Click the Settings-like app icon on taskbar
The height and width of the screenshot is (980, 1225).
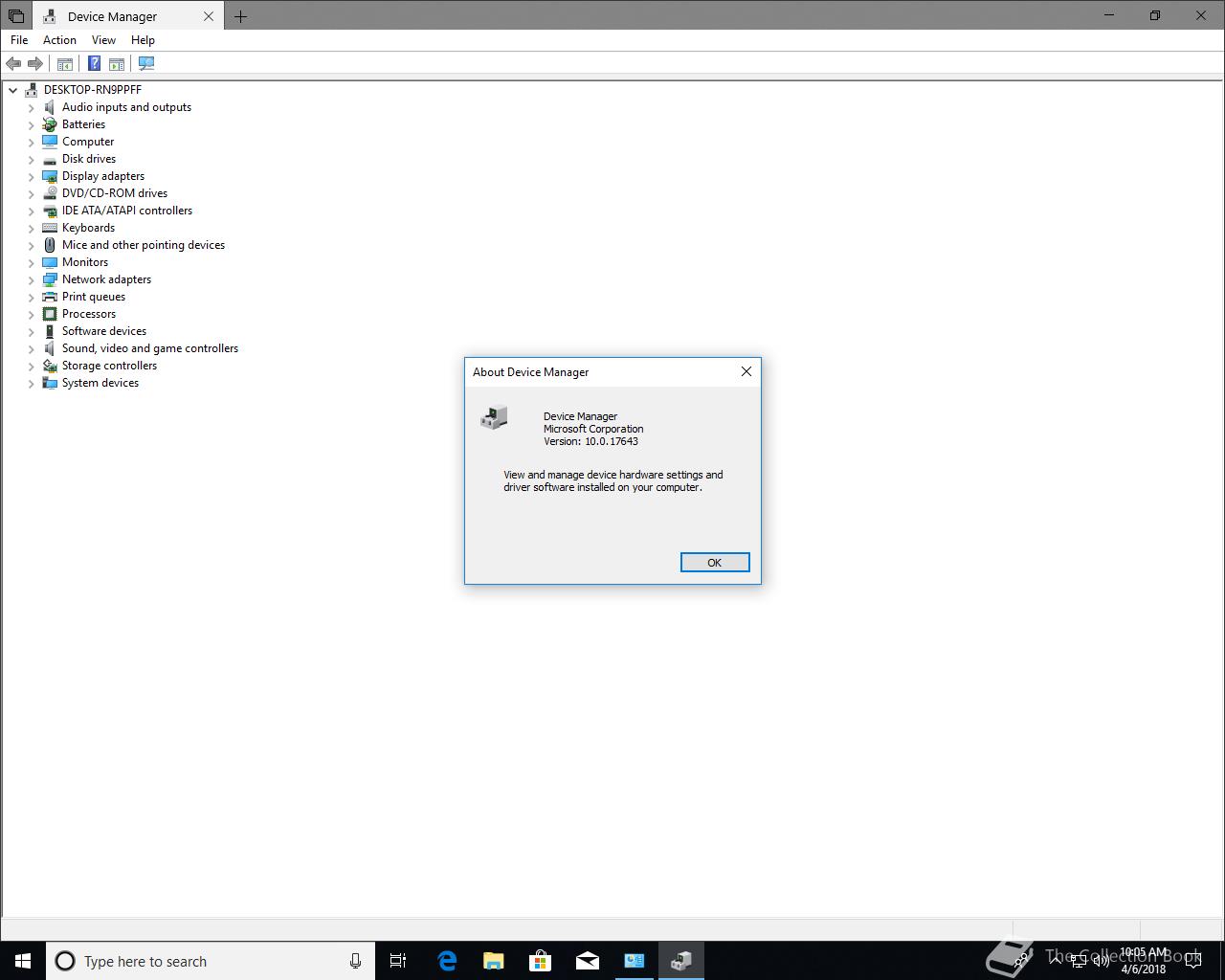click(x=635, y=961)
